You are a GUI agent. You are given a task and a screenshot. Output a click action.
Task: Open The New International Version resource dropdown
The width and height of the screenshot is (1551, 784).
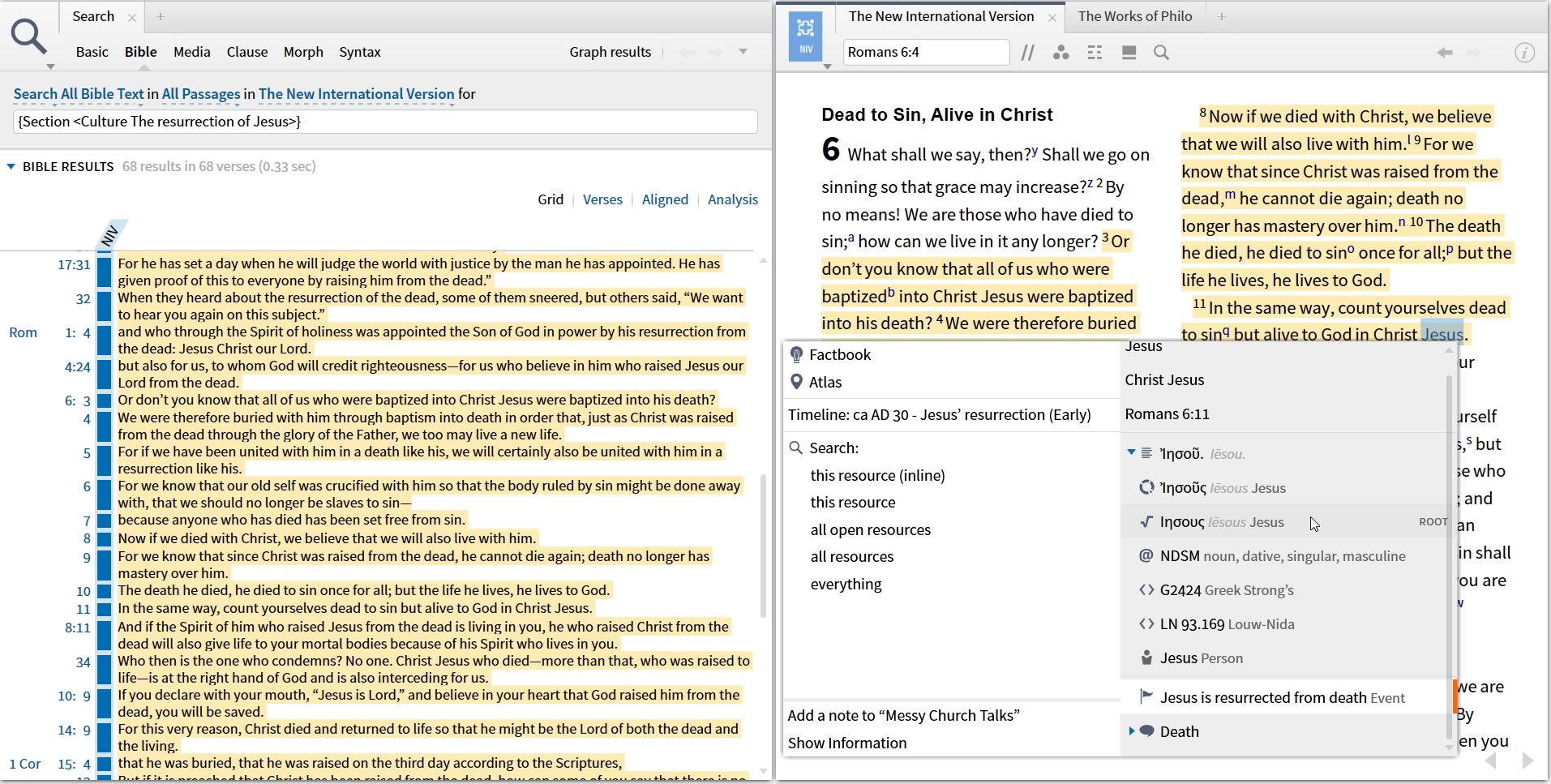point(356,94)
